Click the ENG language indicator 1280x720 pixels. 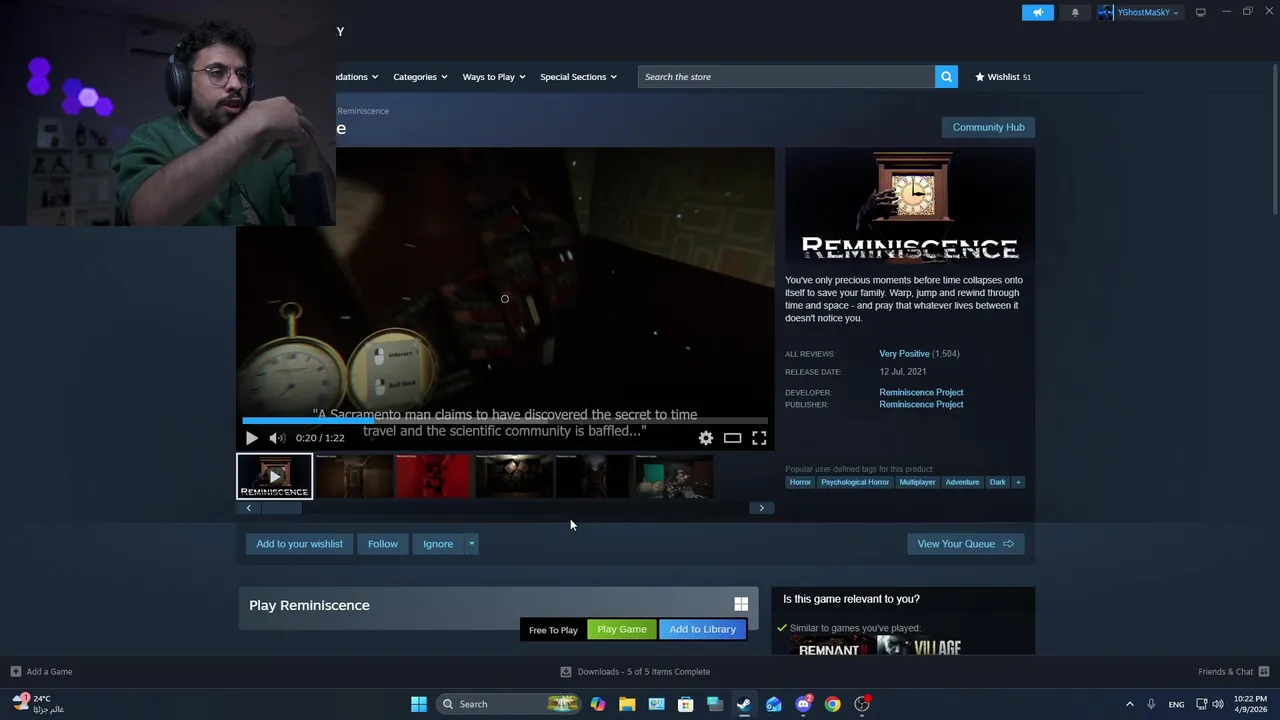pyautogui.click(x=1177, y=704)
